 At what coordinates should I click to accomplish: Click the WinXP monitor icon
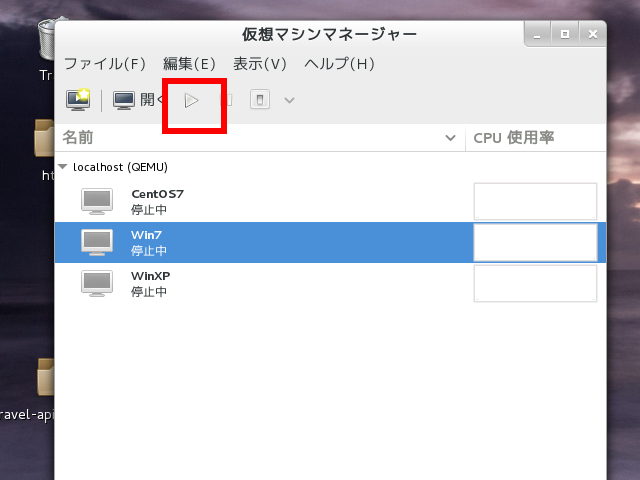coord(97,283)
